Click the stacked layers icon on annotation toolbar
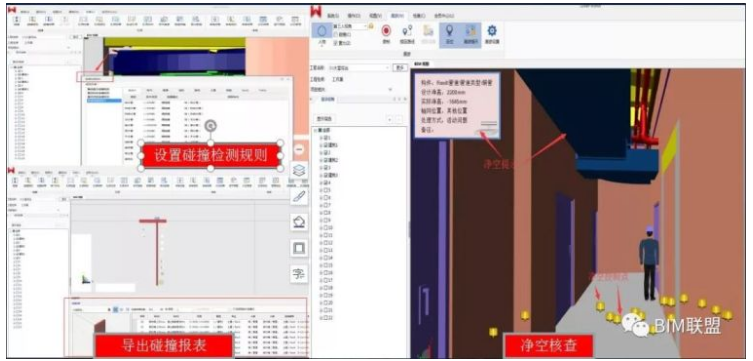This screenshot has height=361, width=753. (x=299, y=170)
